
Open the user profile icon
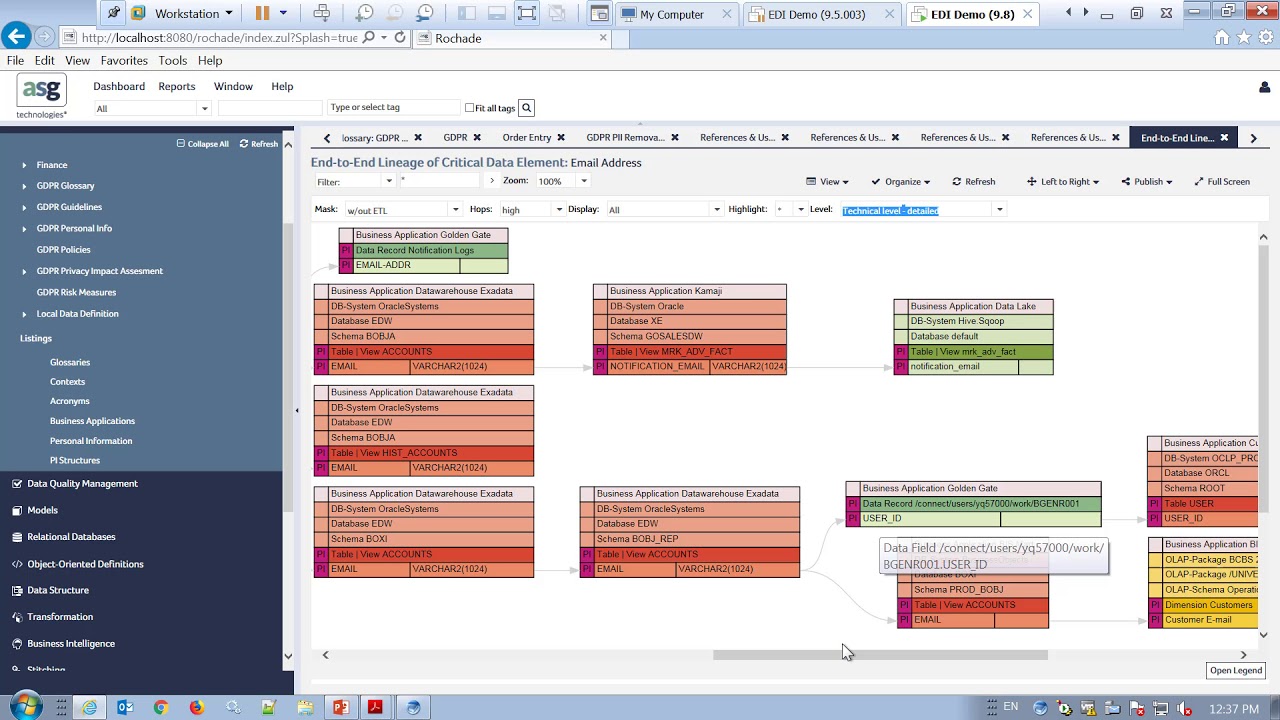pyautogui.click(x=1264, y=87)
